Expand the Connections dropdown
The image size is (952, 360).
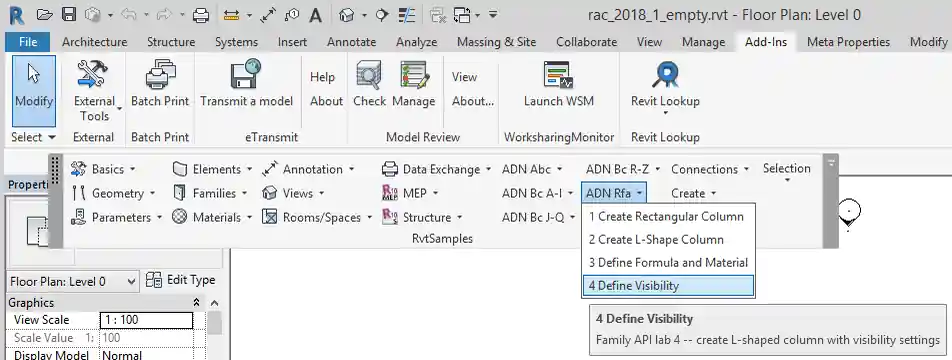click(710, 169)
